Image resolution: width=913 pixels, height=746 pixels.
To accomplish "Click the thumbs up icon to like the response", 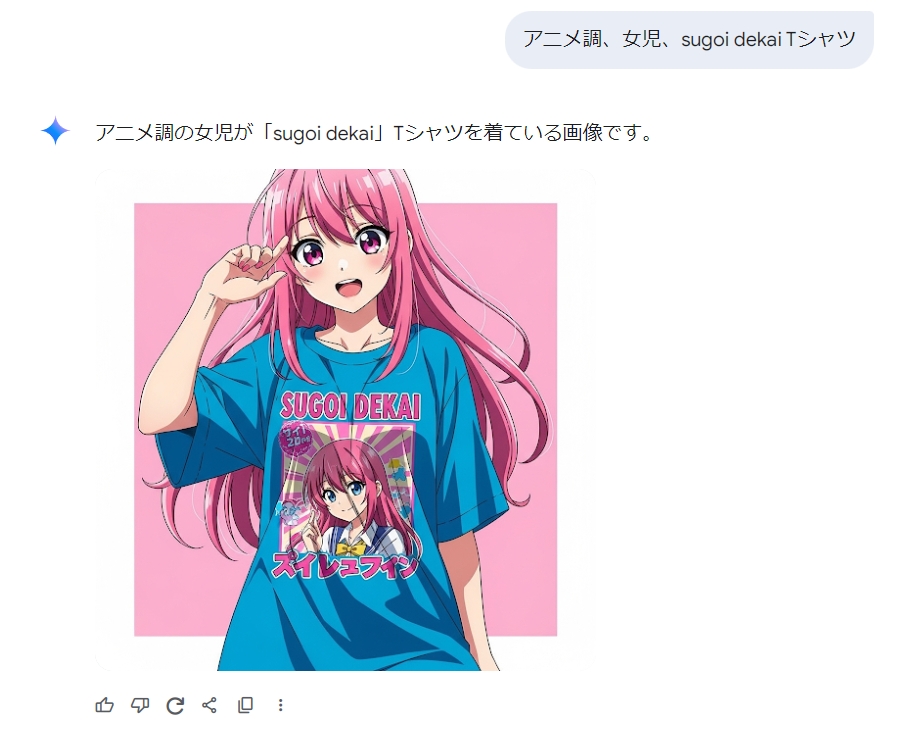I will point(105,705).
